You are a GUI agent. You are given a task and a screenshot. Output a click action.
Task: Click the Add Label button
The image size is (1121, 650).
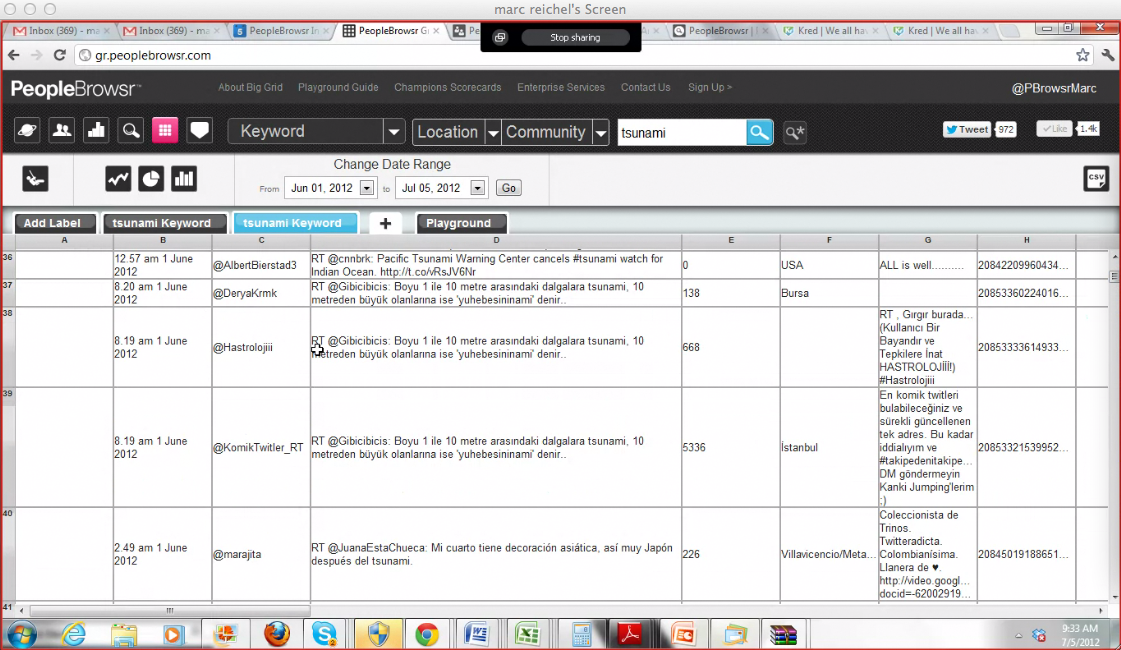tap(55, 223)
